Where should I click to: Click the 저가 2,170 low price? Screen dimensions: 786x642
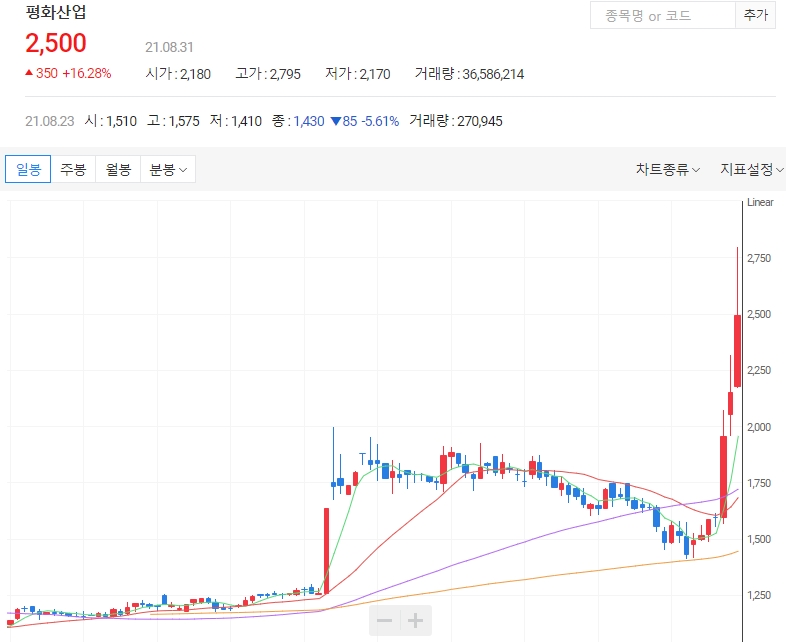(x=358, y=74)
